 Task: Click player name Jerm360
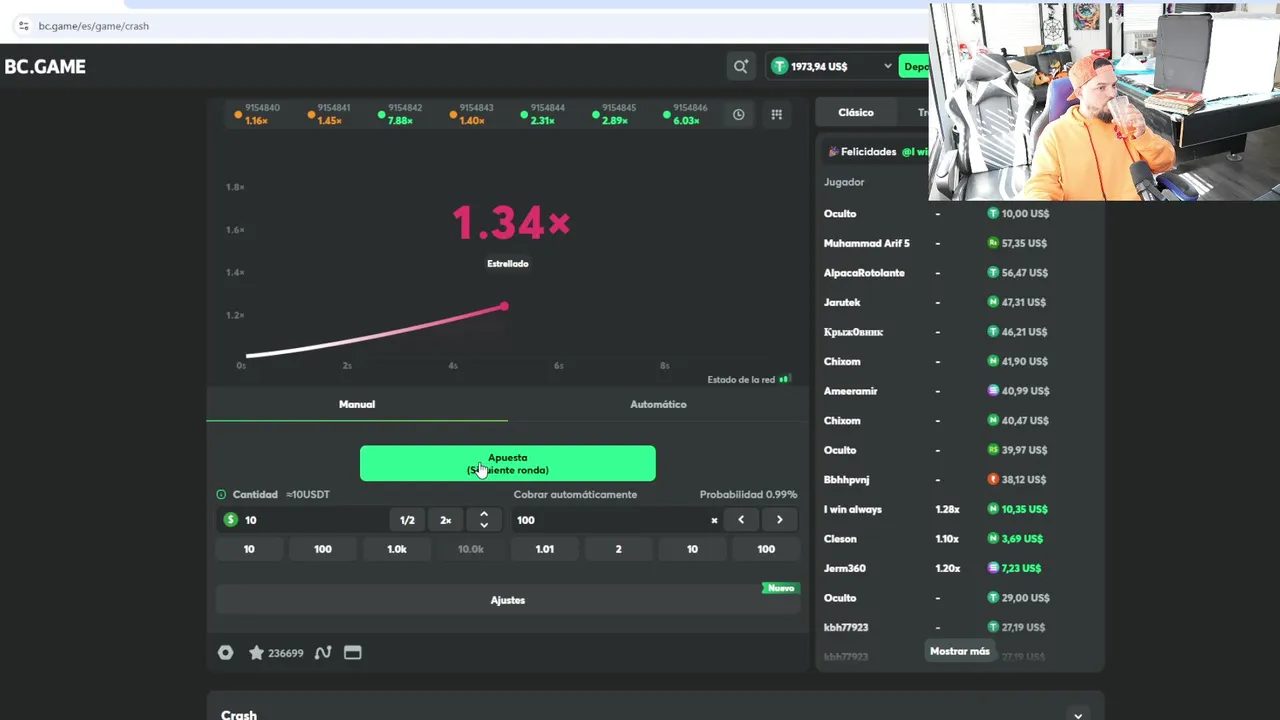coord(845,568)
